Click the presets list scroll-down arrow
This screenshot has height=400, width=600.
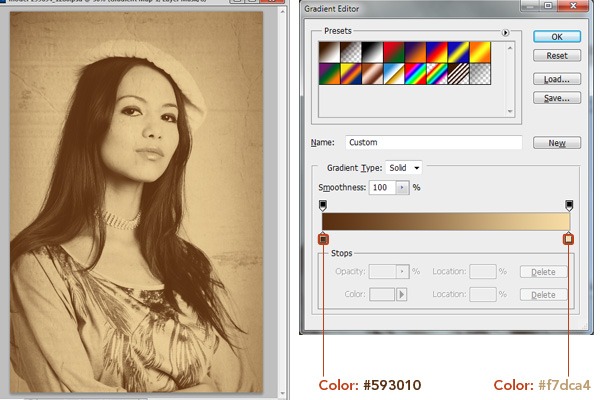510,111
